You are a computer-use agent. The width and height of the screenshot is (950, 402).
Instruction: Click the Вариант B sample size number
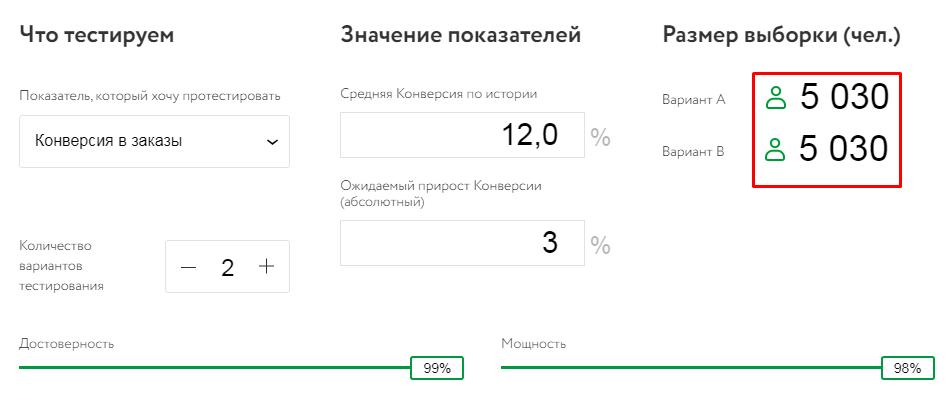(x=844, y=150)
